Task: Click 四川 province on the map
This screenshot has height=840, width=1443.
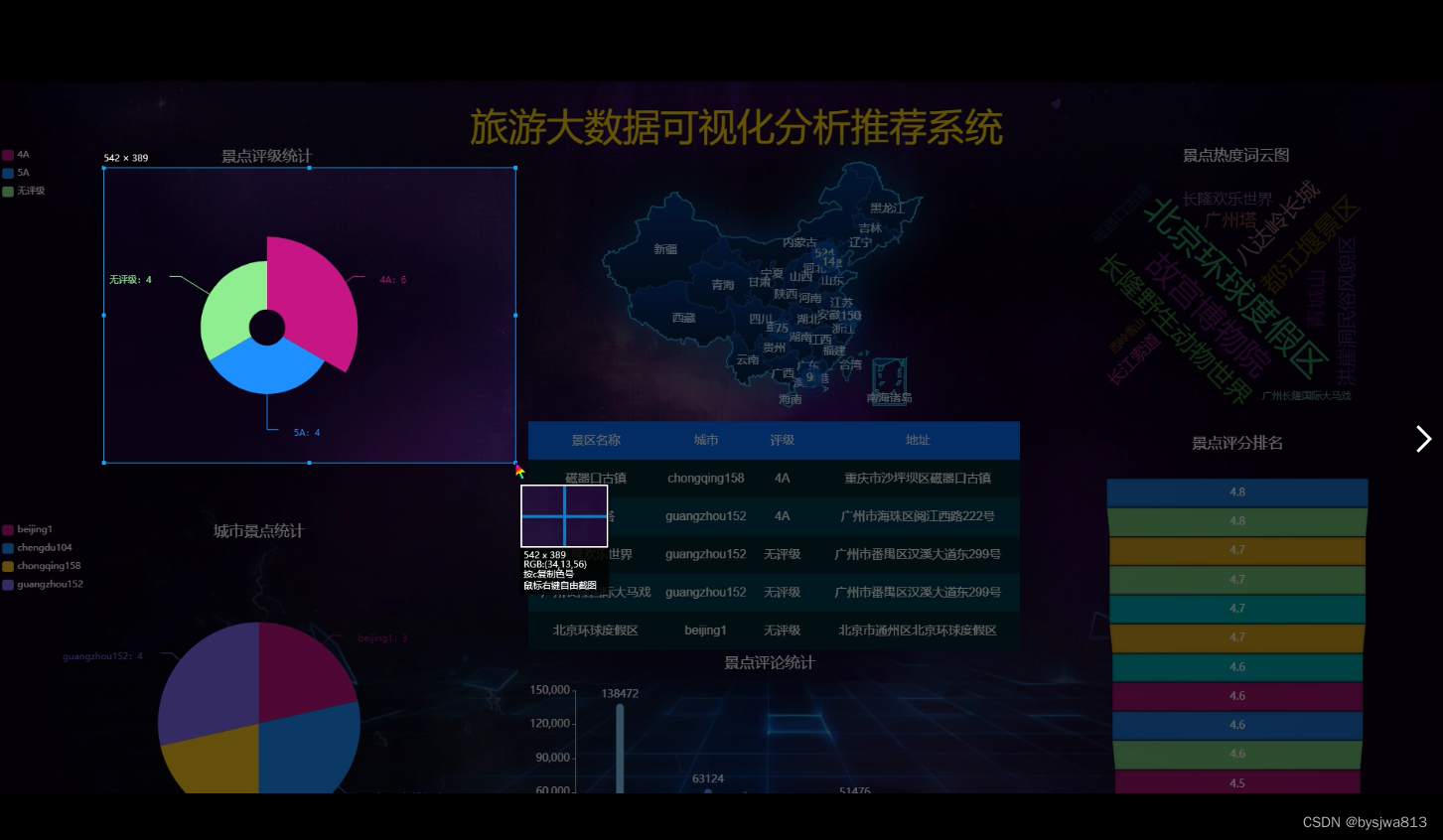Action: pos(761,319)
